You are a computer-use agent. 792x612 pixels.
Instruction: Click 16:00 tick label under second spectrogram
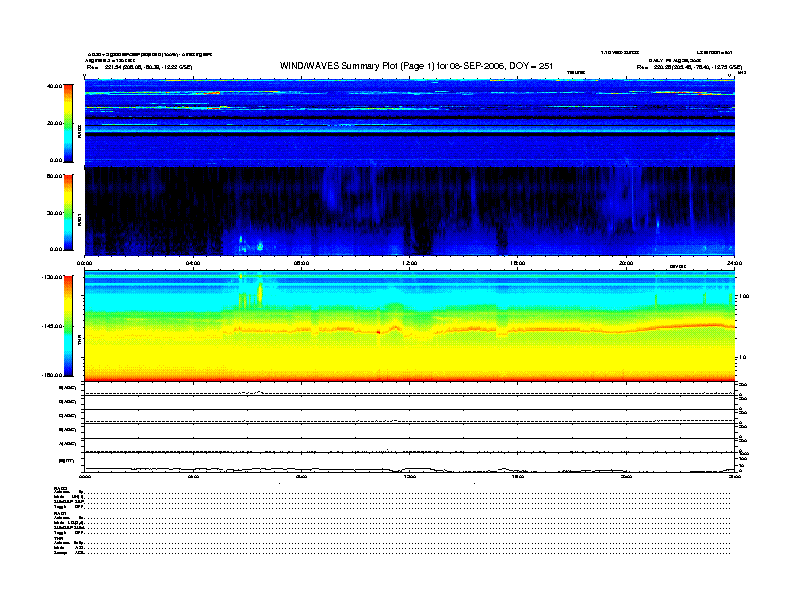point(518,263)
